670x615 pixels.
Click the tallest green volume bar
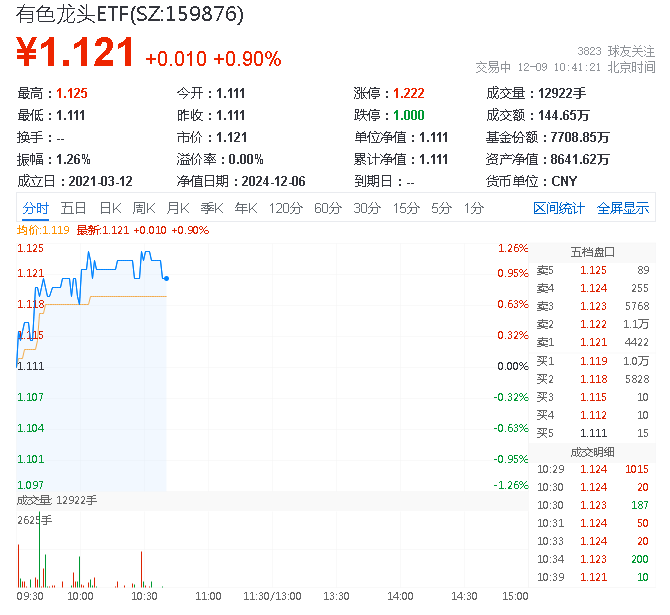[40, 549]
